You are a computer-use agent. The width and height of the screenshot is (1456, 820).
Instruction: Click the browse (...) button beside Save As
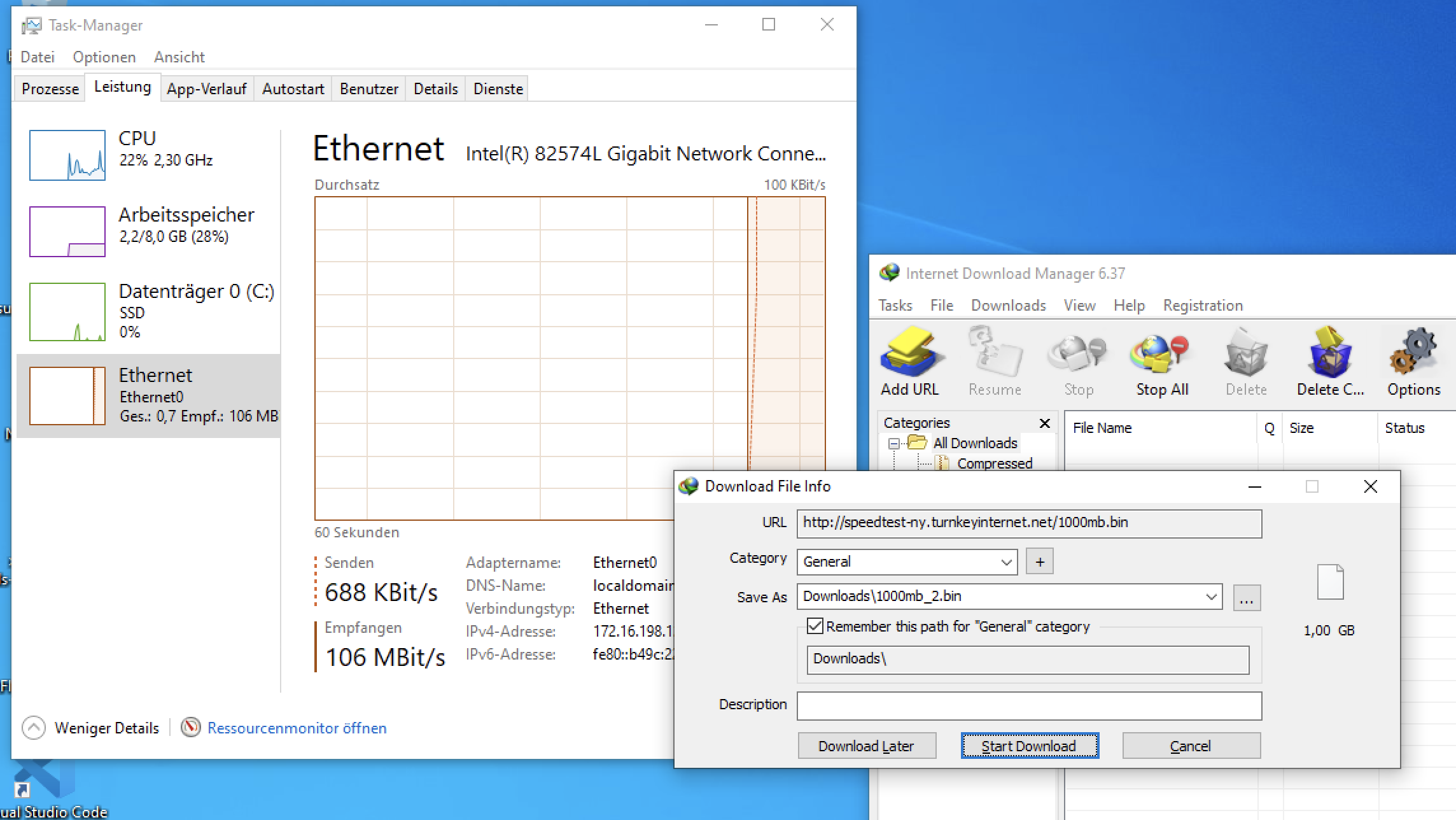(x=1247, y=598)
